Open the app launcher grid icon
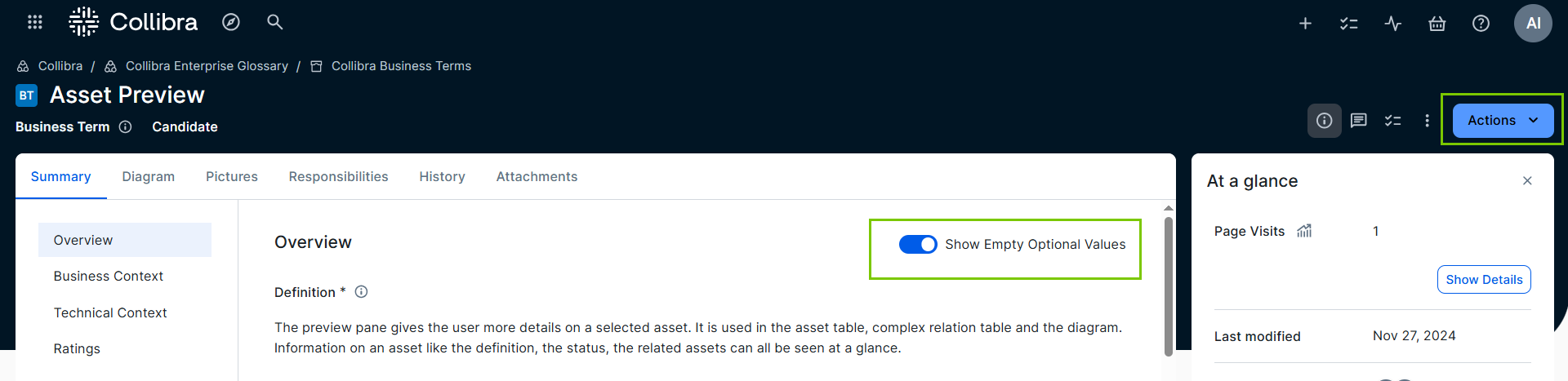Screen dimensions: 1568x381 pyautogui.click(x=35, y=22)
